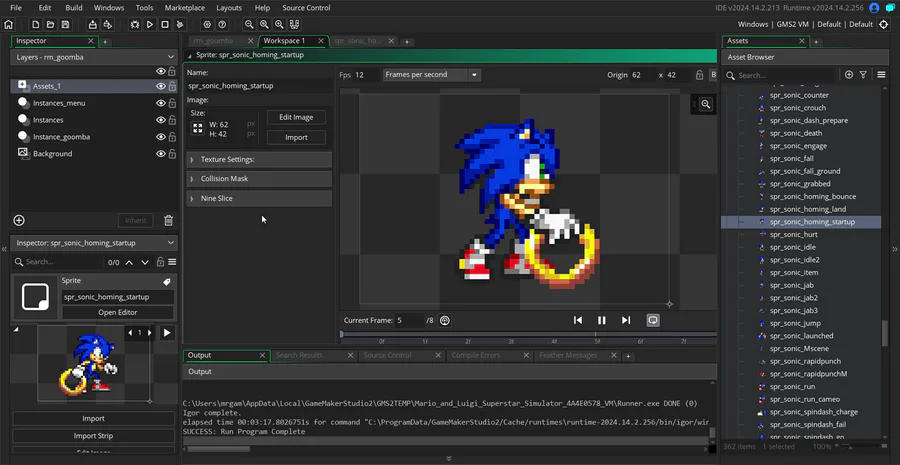Stop the game with the square icon
The width and height of the screenshot is (900, 465).
pos(165,25)
